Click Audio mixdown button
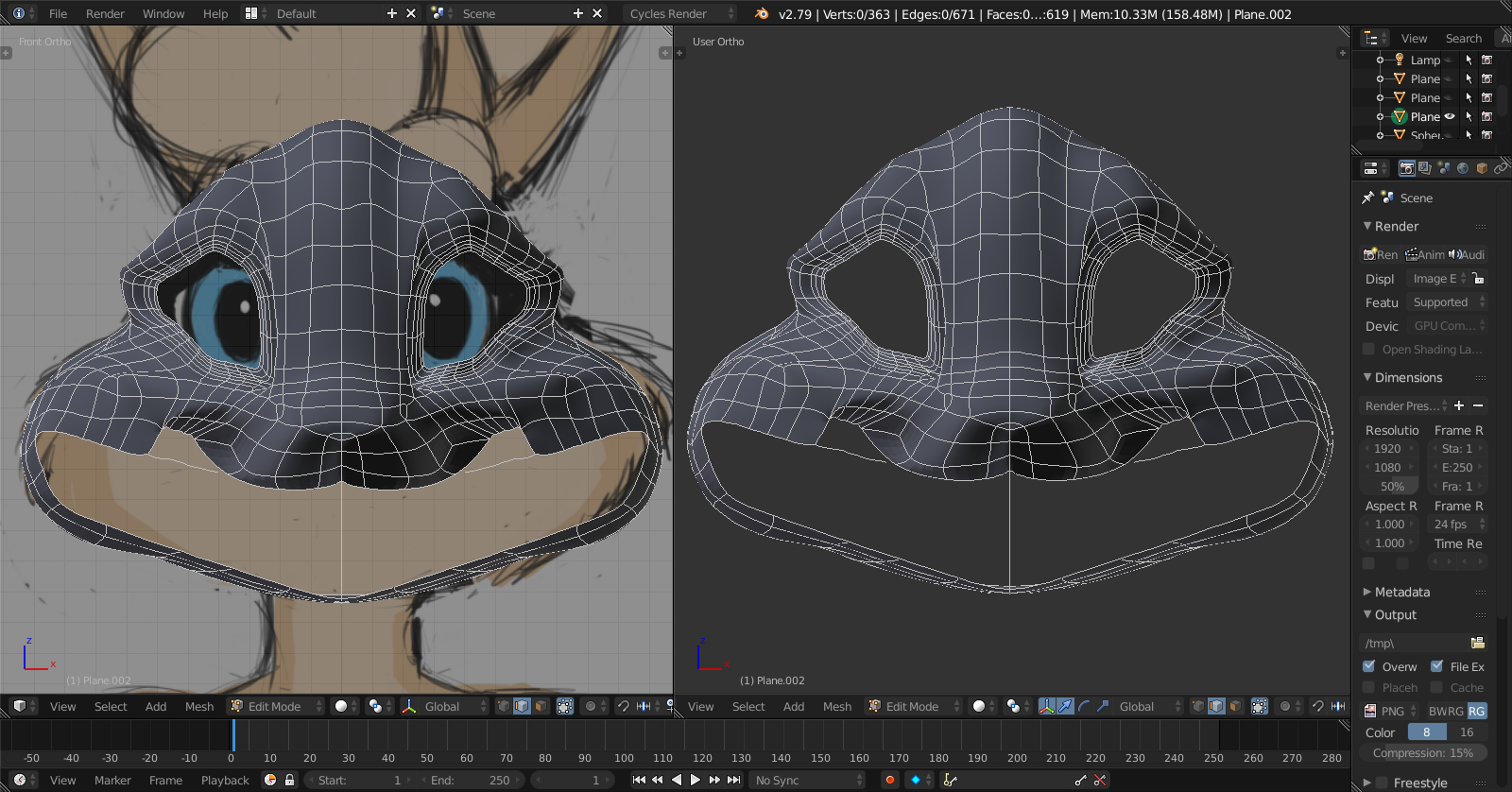1512x792 pixels. [1467, 254]
